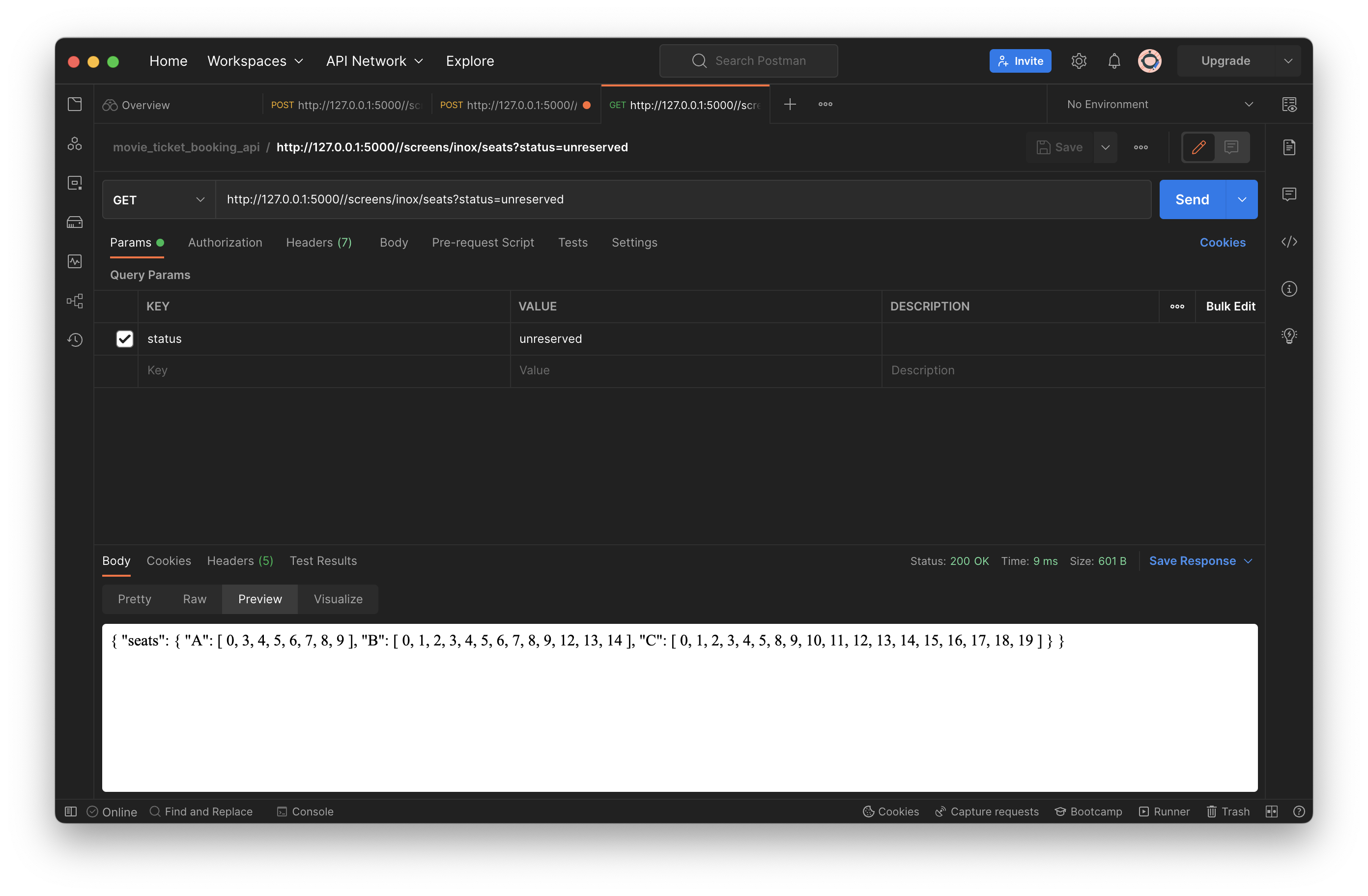Uncheck the status query parameter

tap(125, 339)
